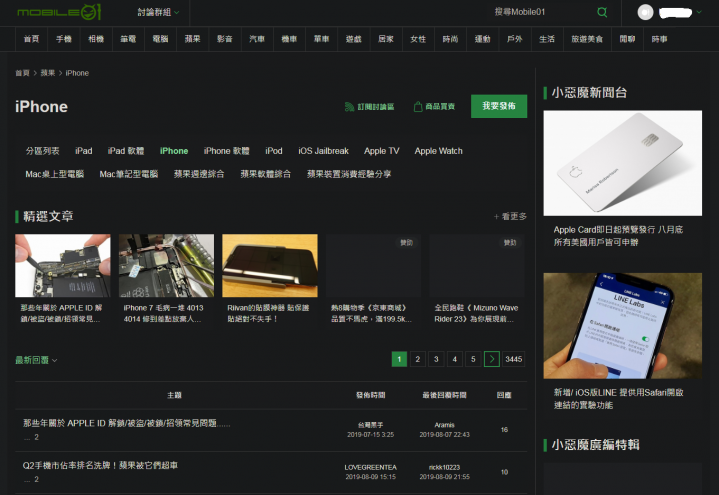This screenshot has width=719, height=495.
Task: Open 相機 category in navigation bar
Action: point(96,39)
